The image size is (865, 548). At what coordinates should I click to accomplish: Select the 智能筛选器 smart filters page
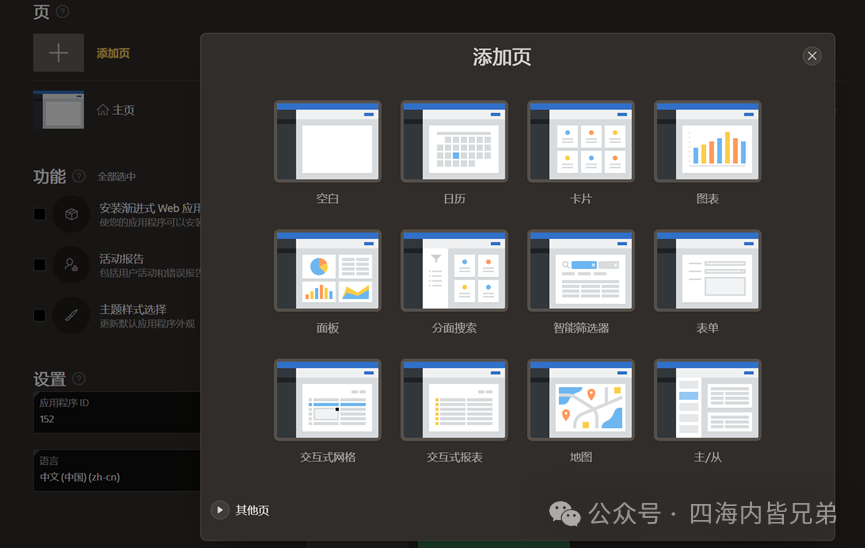(581, 270)
